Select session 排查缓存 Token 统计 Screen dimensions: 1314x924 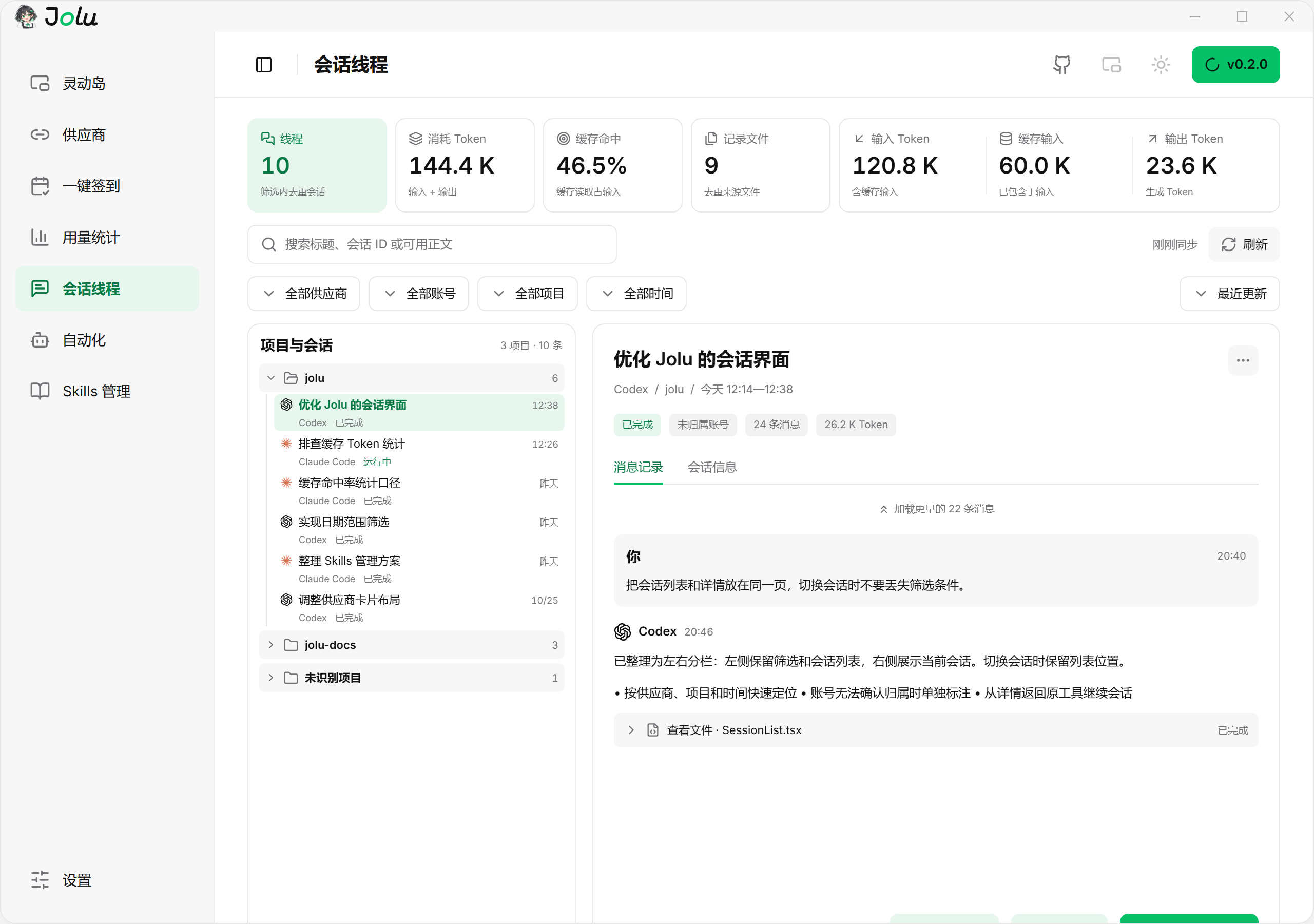(x=419, y=452)
